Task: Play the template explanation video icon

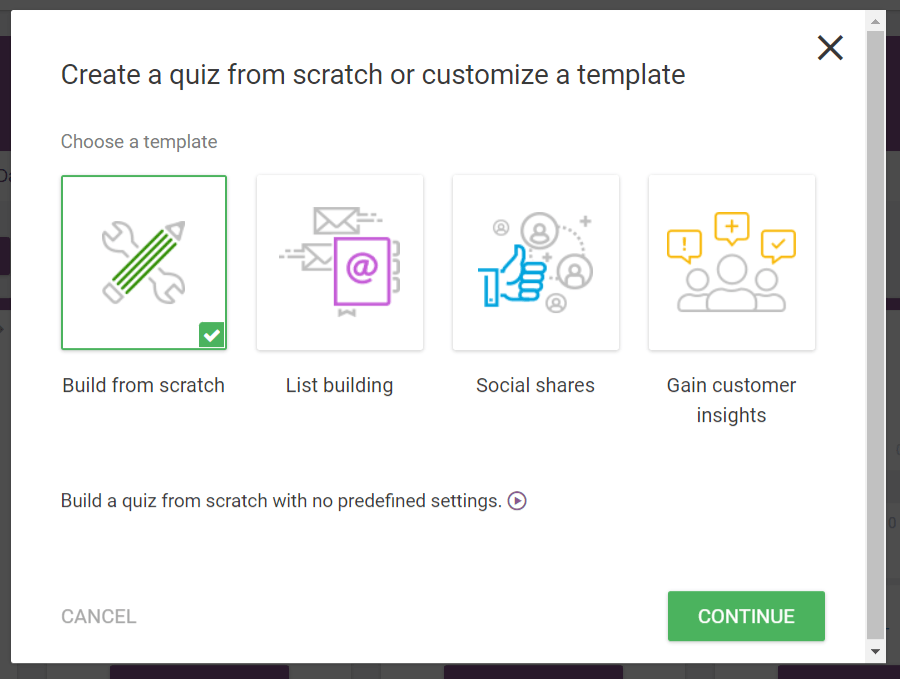Action: click(517, 501)
